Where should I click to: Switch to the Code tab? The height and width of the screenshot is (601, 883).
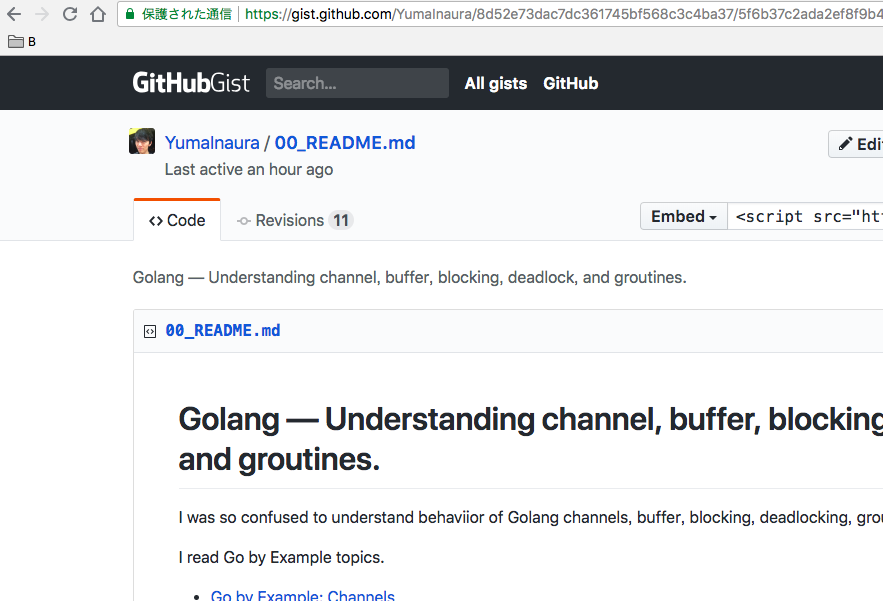(177, 220)
